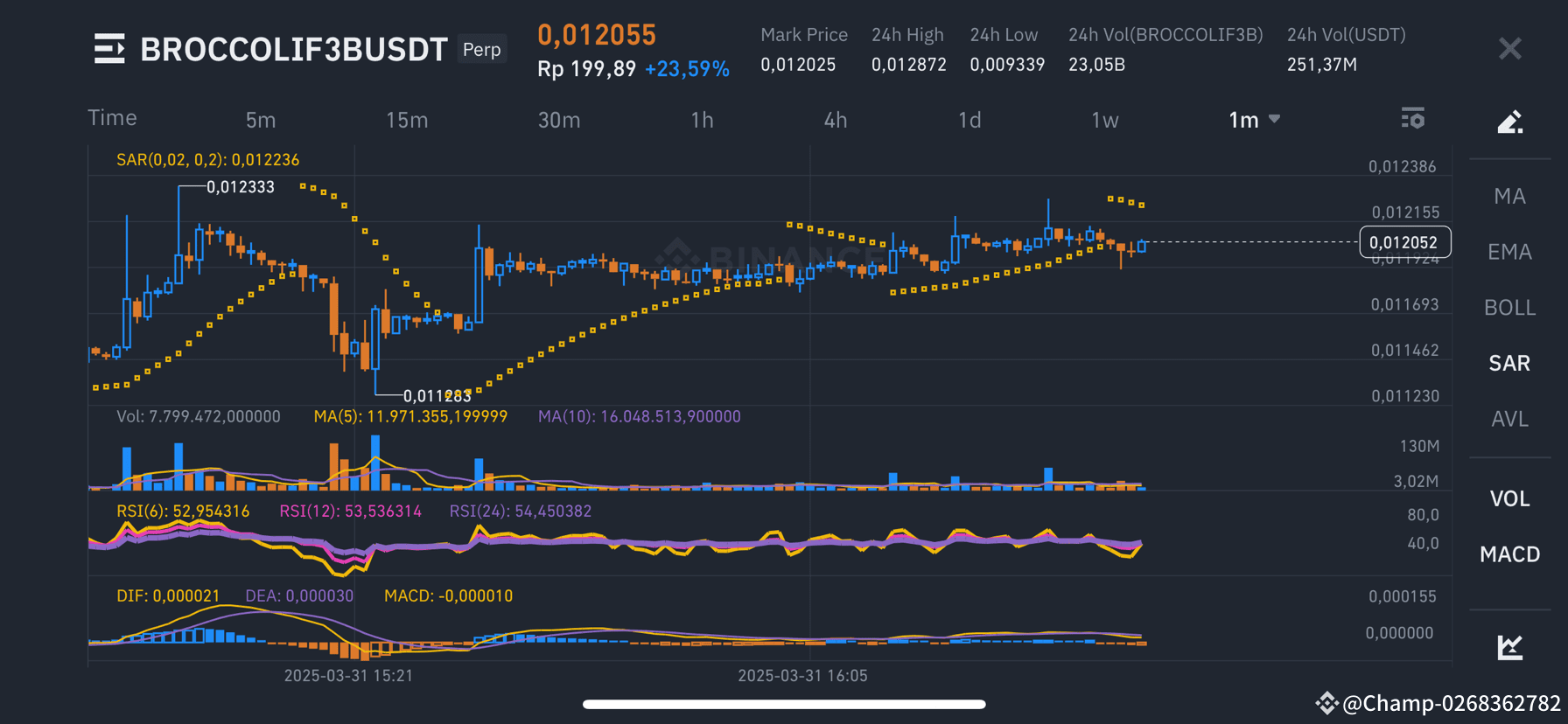The height and width of the screenshot is (724, 1568).
Task: Tap the 0,011693 price axis label
Action: [1405, 305]
